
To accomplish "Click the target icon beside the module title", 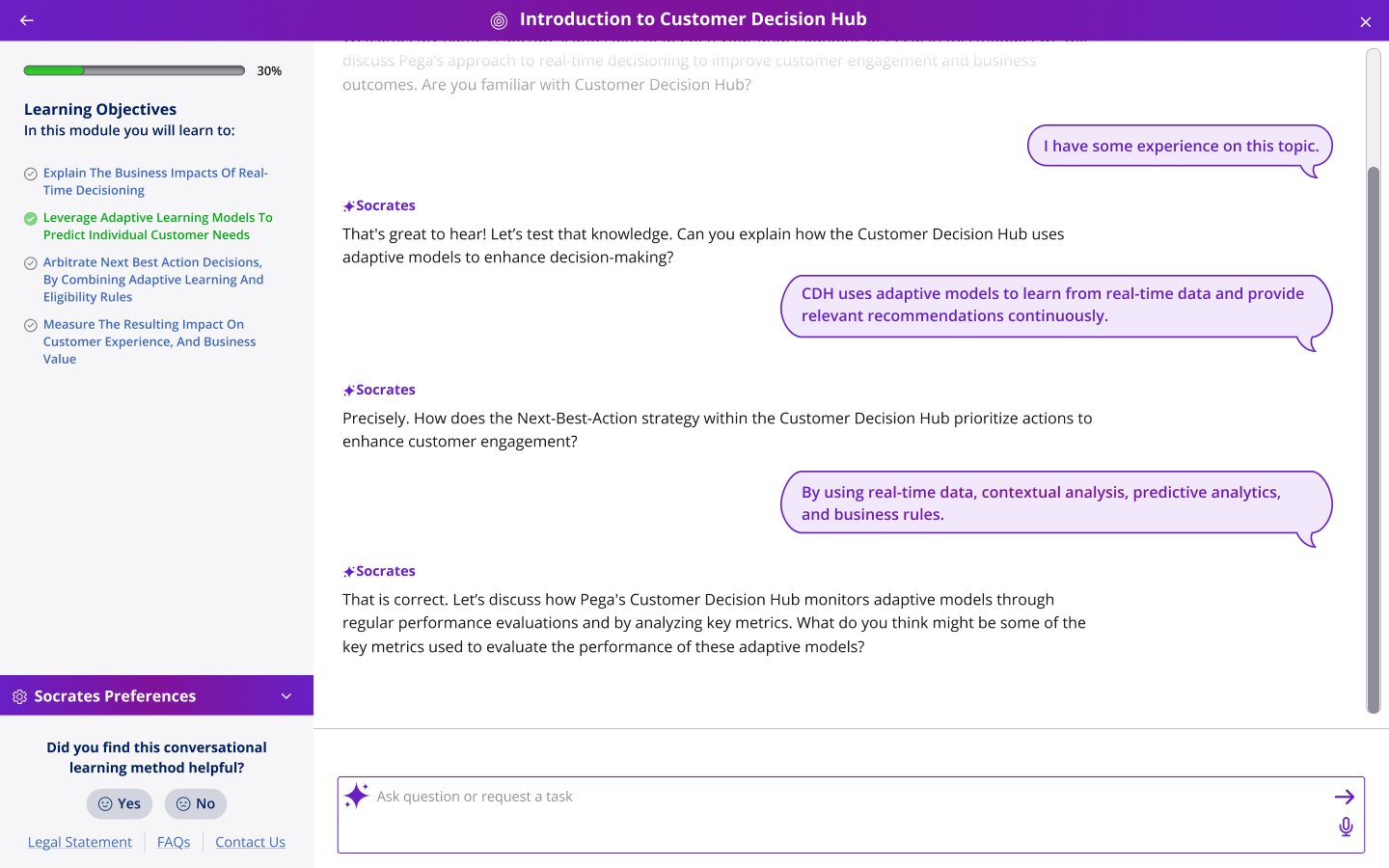I will pyautogui.click(x=499, y=20).
